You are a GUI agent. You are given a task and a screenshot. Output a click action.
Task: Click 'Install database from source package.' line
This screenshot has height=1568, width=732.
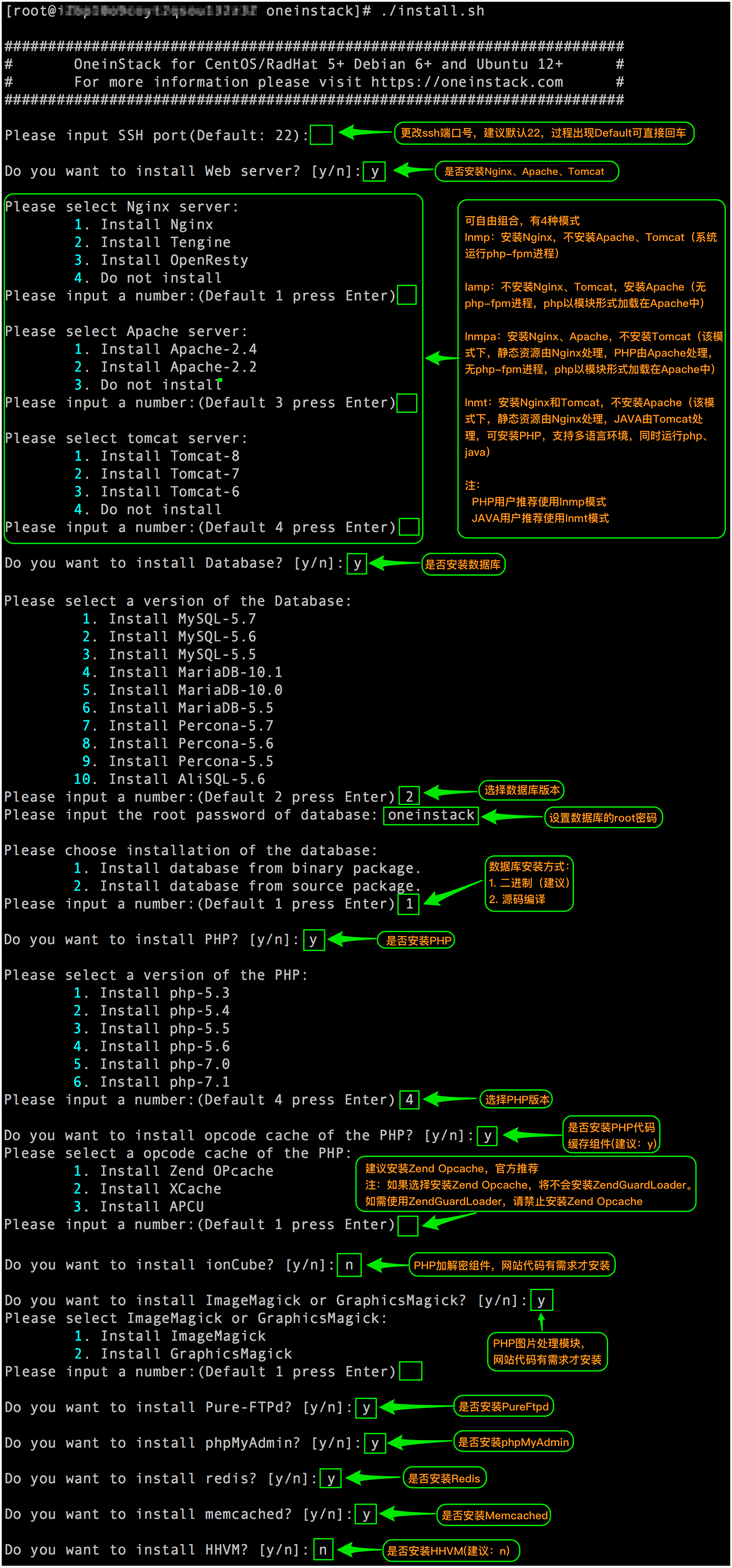pos(260,886)
